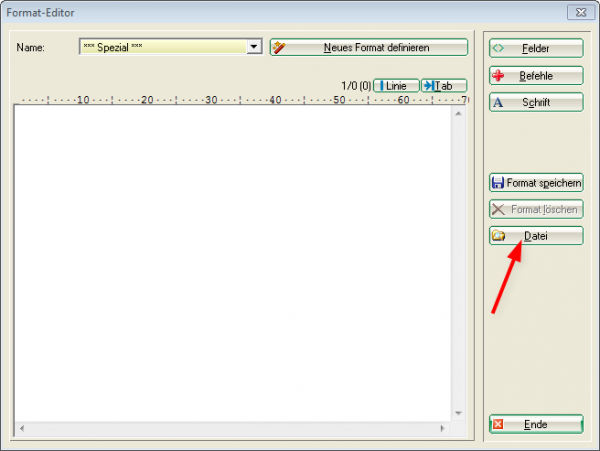Click the vertical scrollbar up arrow

458,114
